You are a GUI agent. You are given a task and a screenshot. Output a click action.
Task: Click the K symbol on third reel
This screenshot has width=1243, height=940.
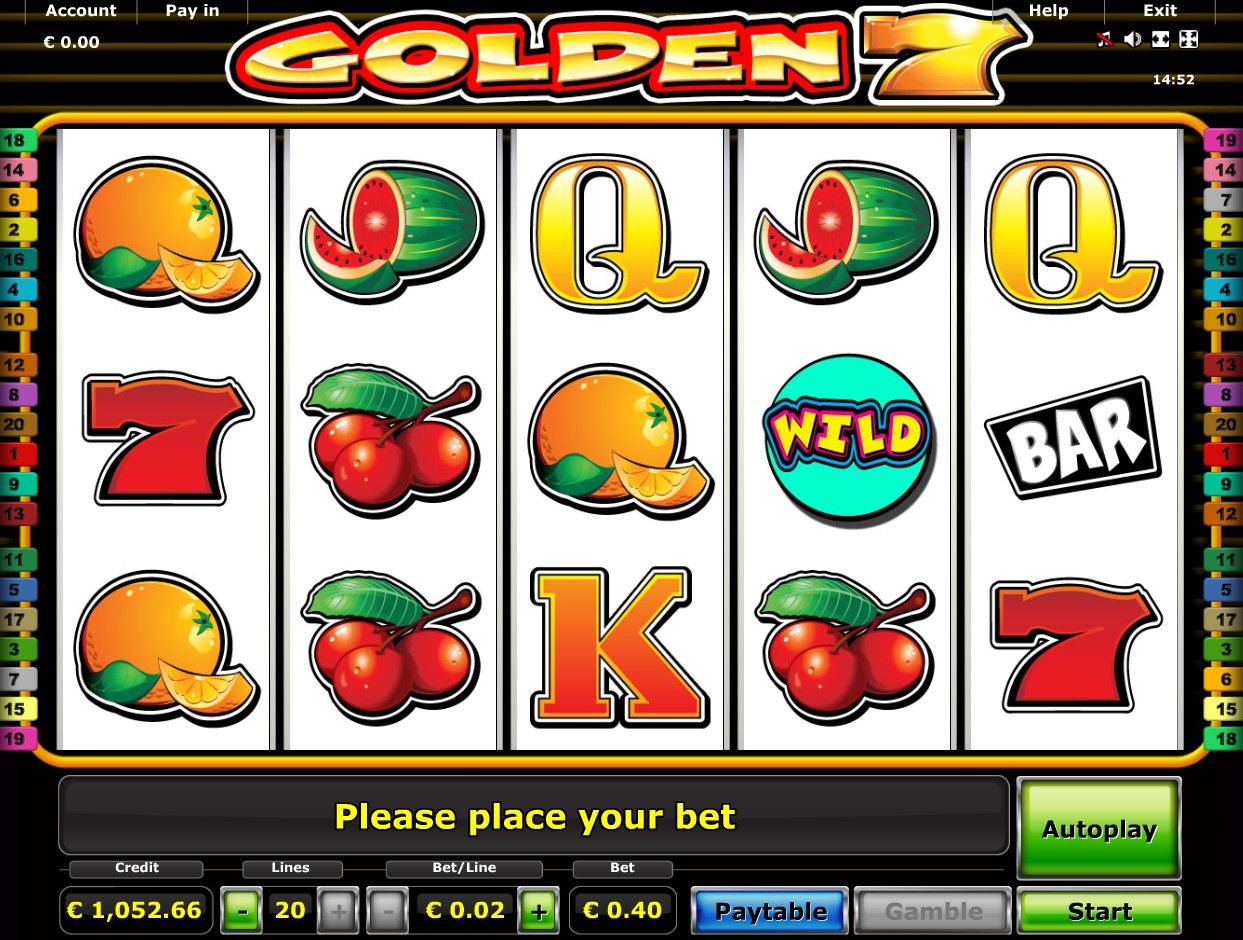click(x=620, y=647)
